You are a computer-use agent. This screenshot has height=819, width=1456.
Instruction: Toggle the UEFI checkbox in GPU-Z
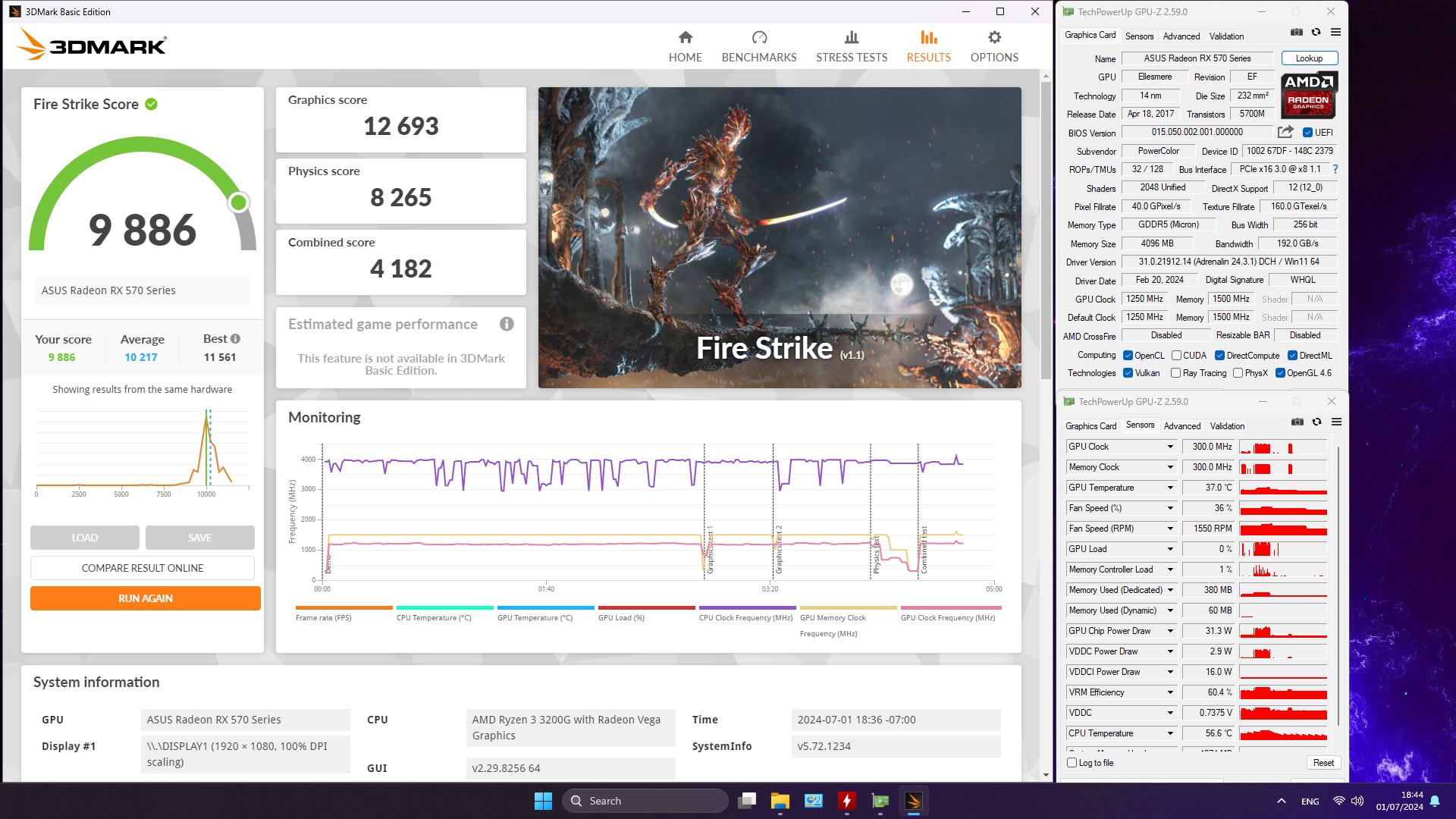(1307, 133)
